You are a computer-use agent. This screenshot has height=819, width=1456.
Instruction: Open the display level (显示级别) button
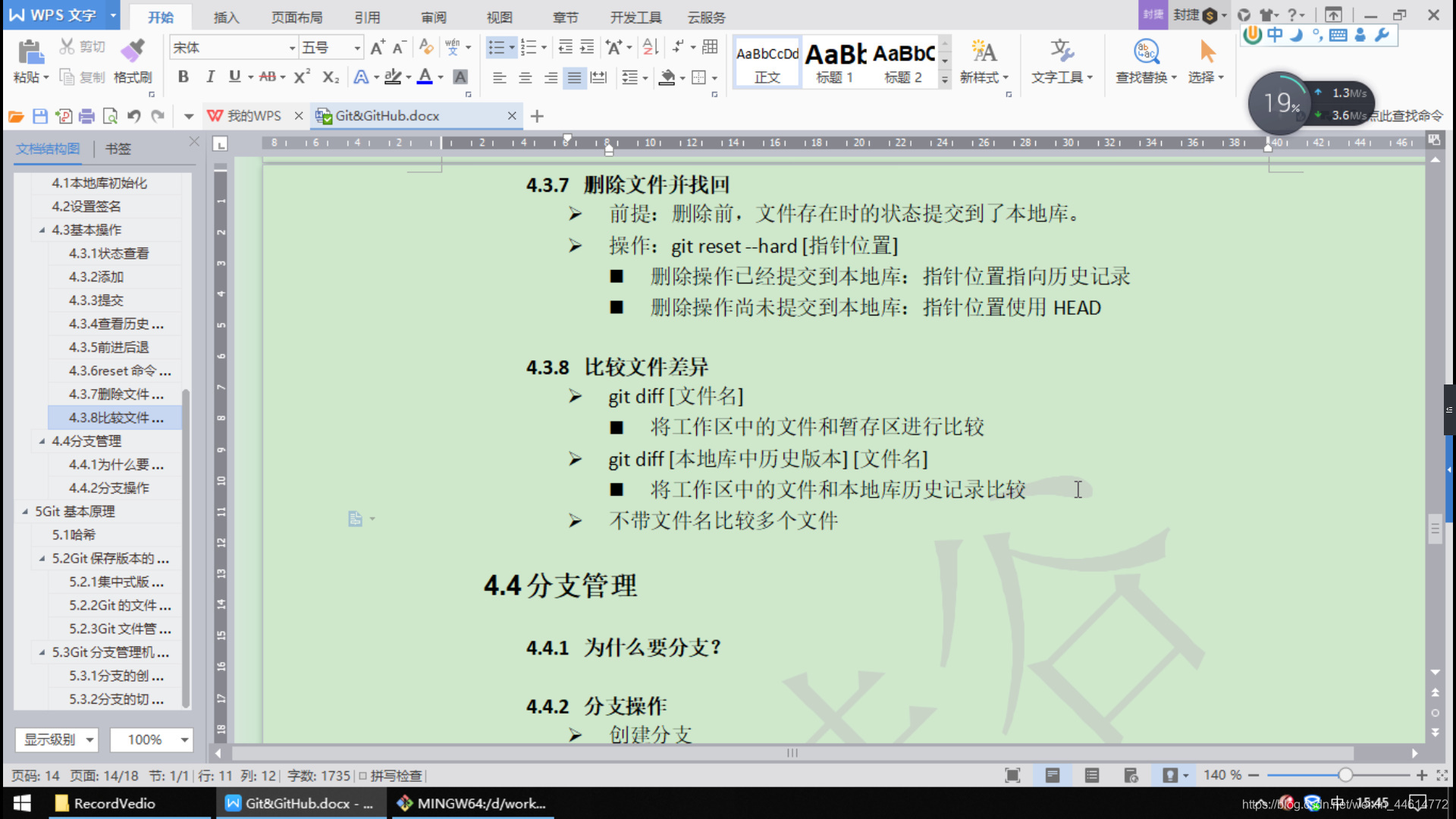click(x=58, y=739)
